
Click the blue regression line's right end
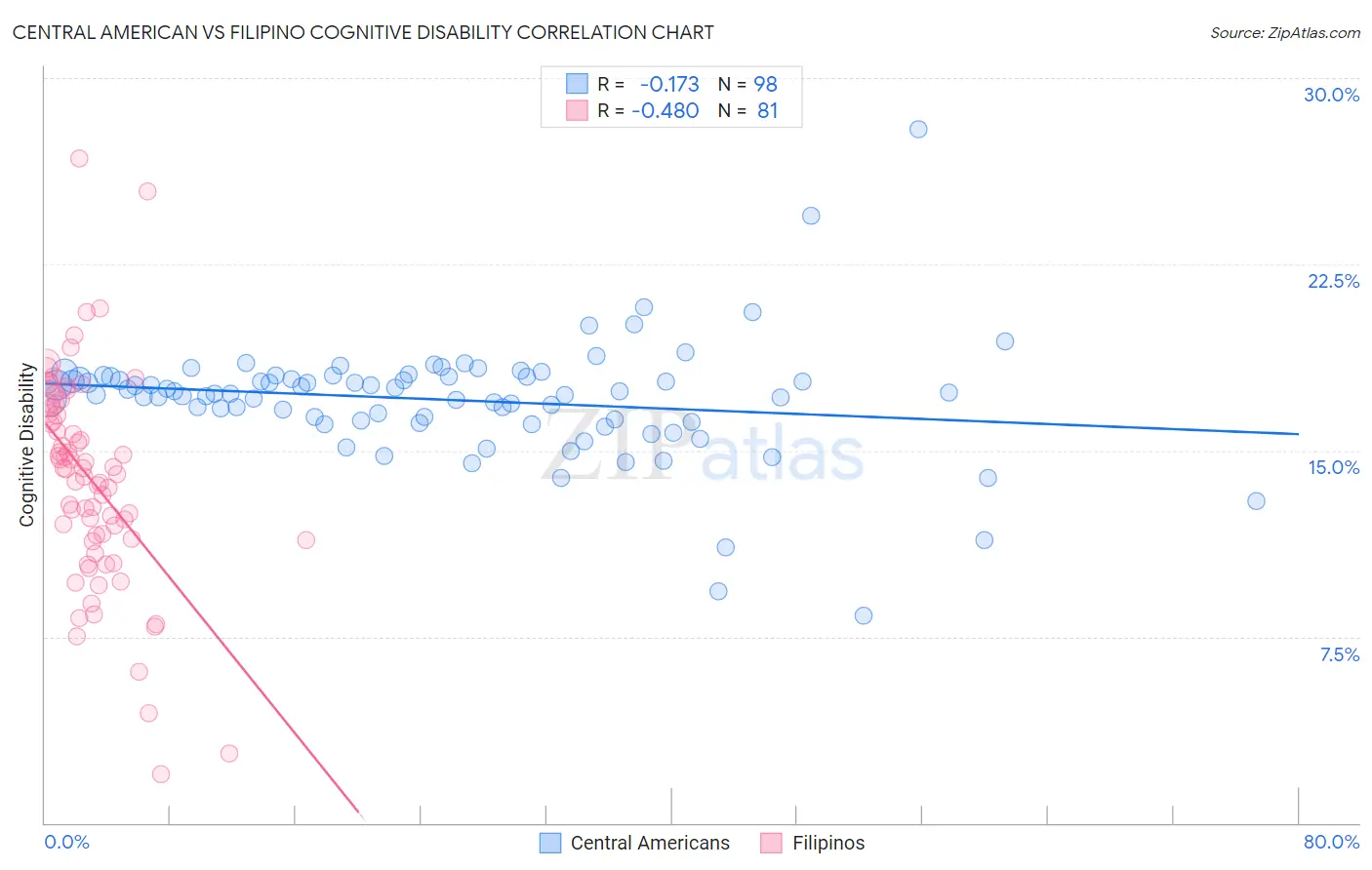(x=1298, y=433)
